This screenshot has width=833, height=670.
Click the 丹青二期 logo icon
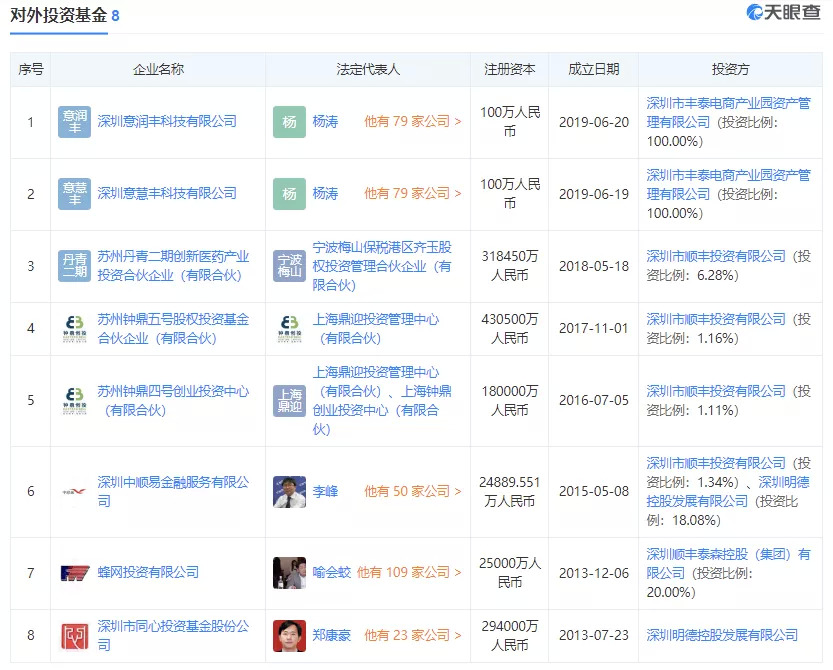tap(74, 266)
